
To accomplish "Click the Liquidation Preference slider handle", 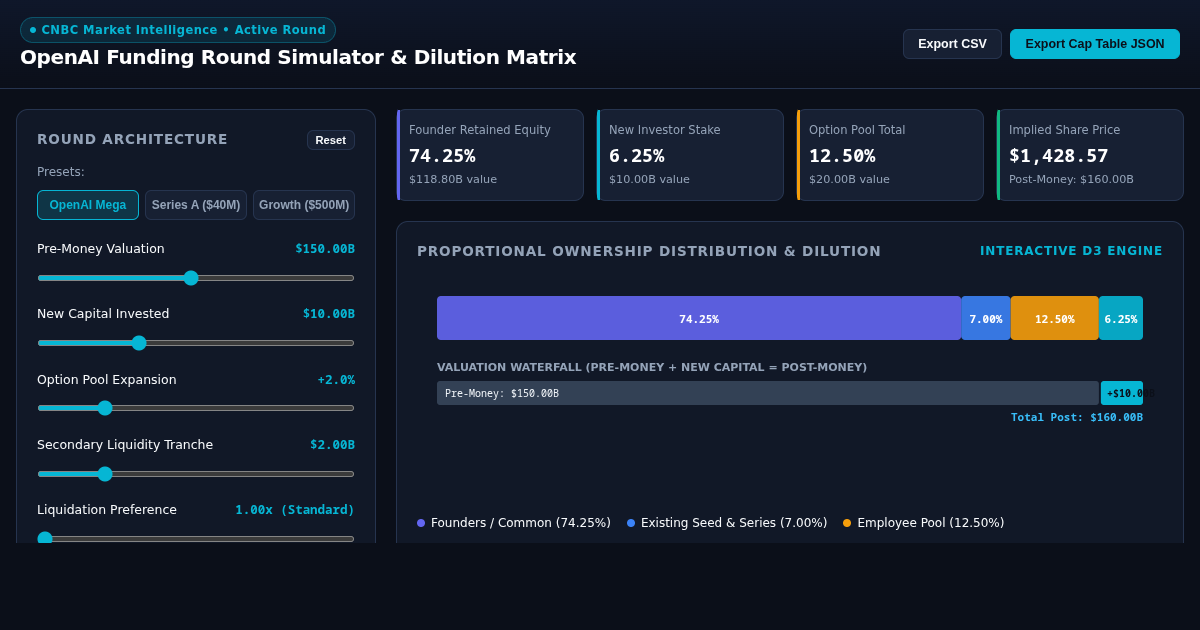I will (45, 538).
